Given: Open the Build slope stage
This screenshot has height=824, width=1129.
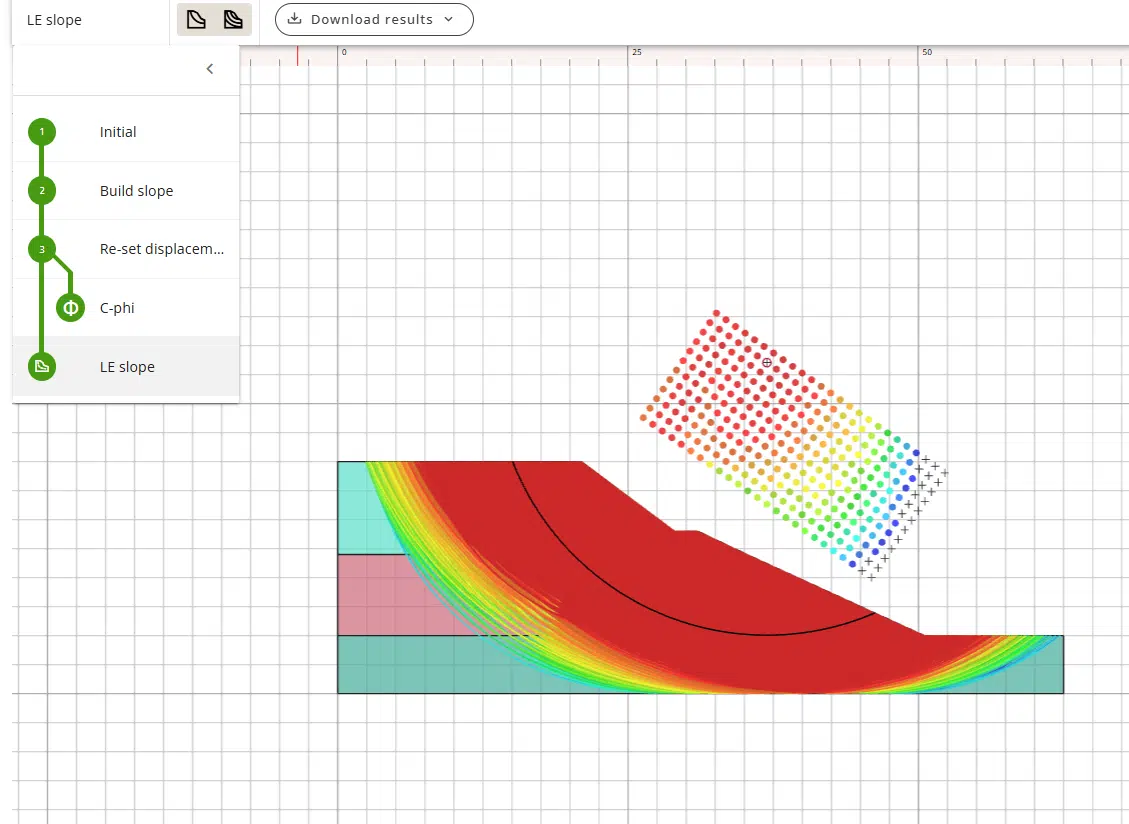Looking at the screenshot, I should click(x=126, y=191).
